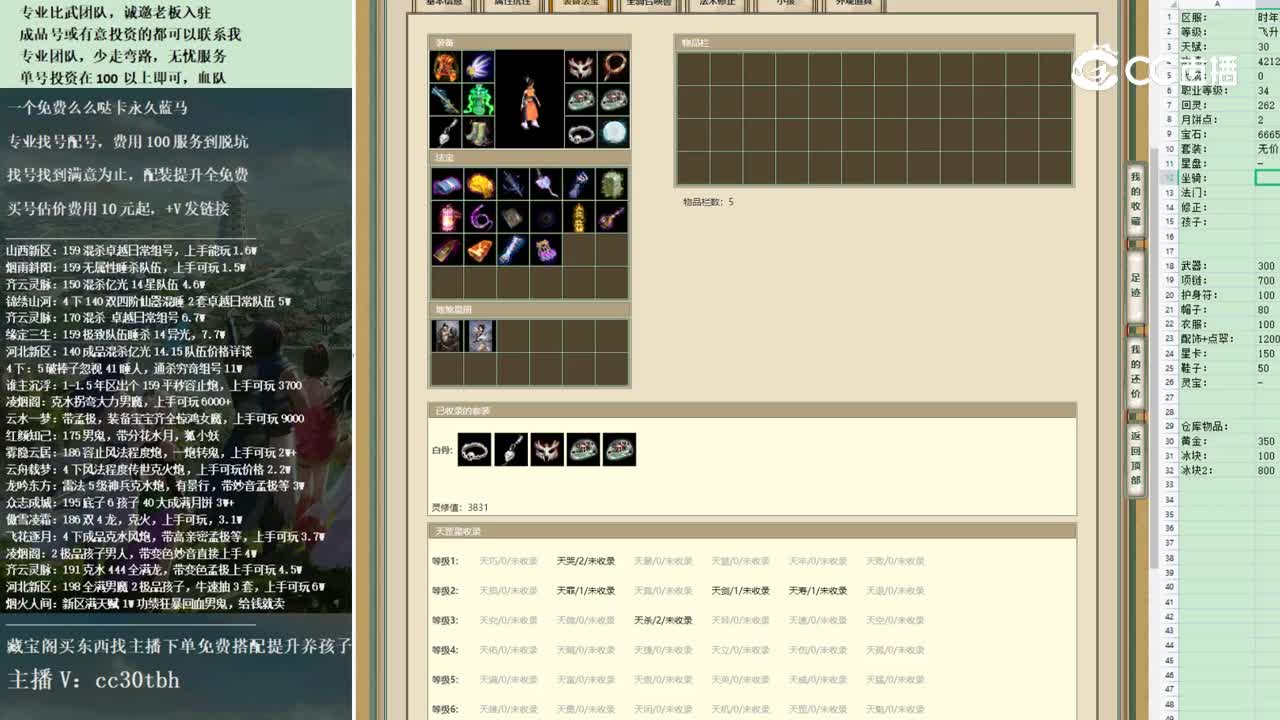Select the golden pagoda treasure icon
Screen dimensions: 1280x720
(579, 217)
